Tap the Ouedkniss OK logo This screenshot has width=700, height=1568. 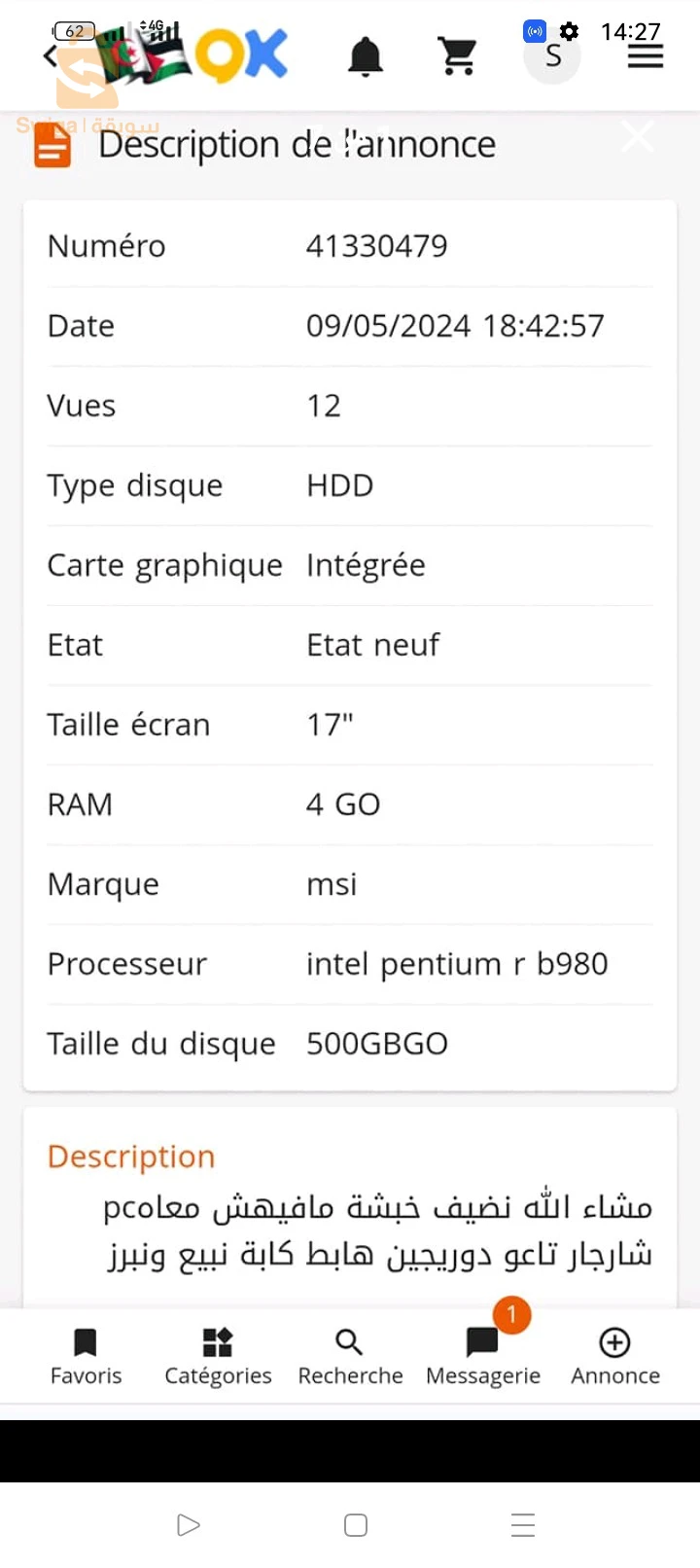pyautogui.click(x=243, y=54)
